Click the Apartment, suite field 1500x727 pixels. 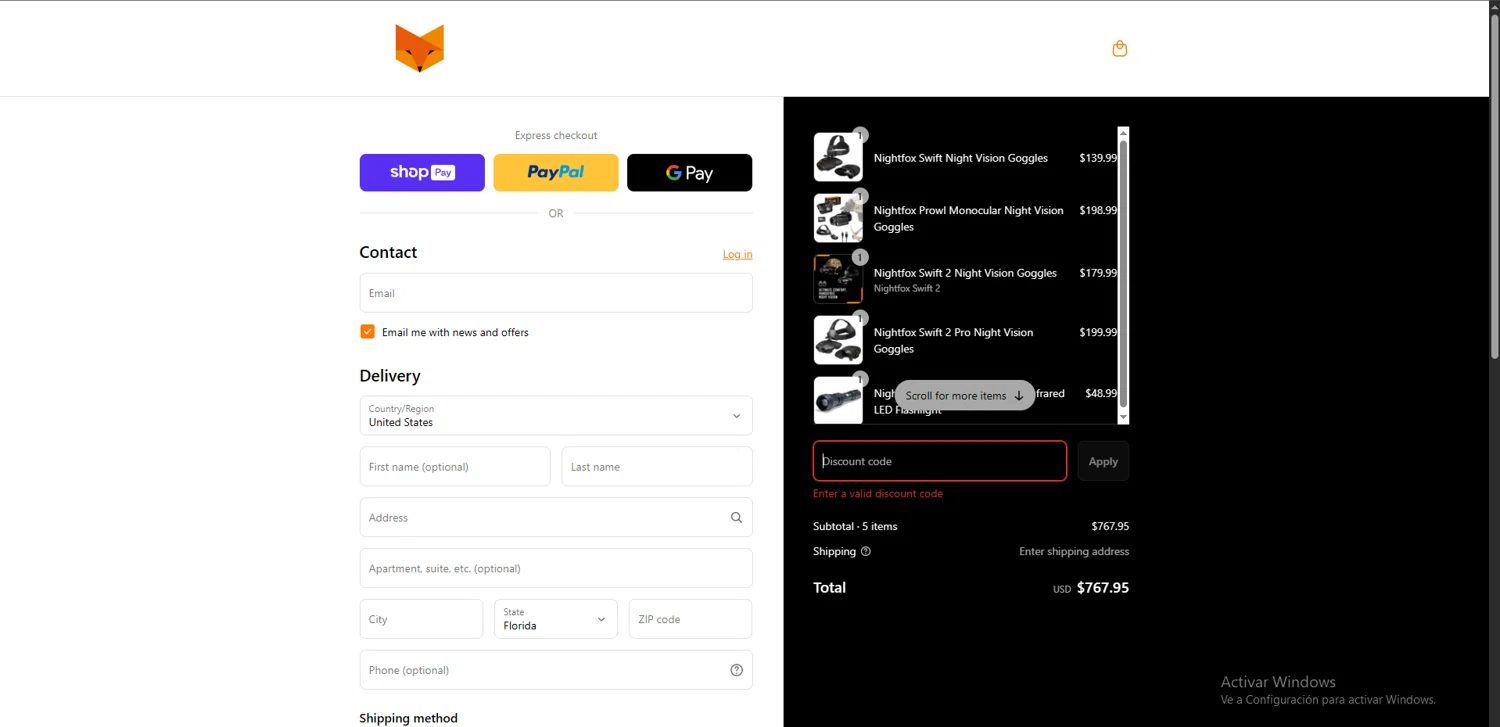point(556,568)
